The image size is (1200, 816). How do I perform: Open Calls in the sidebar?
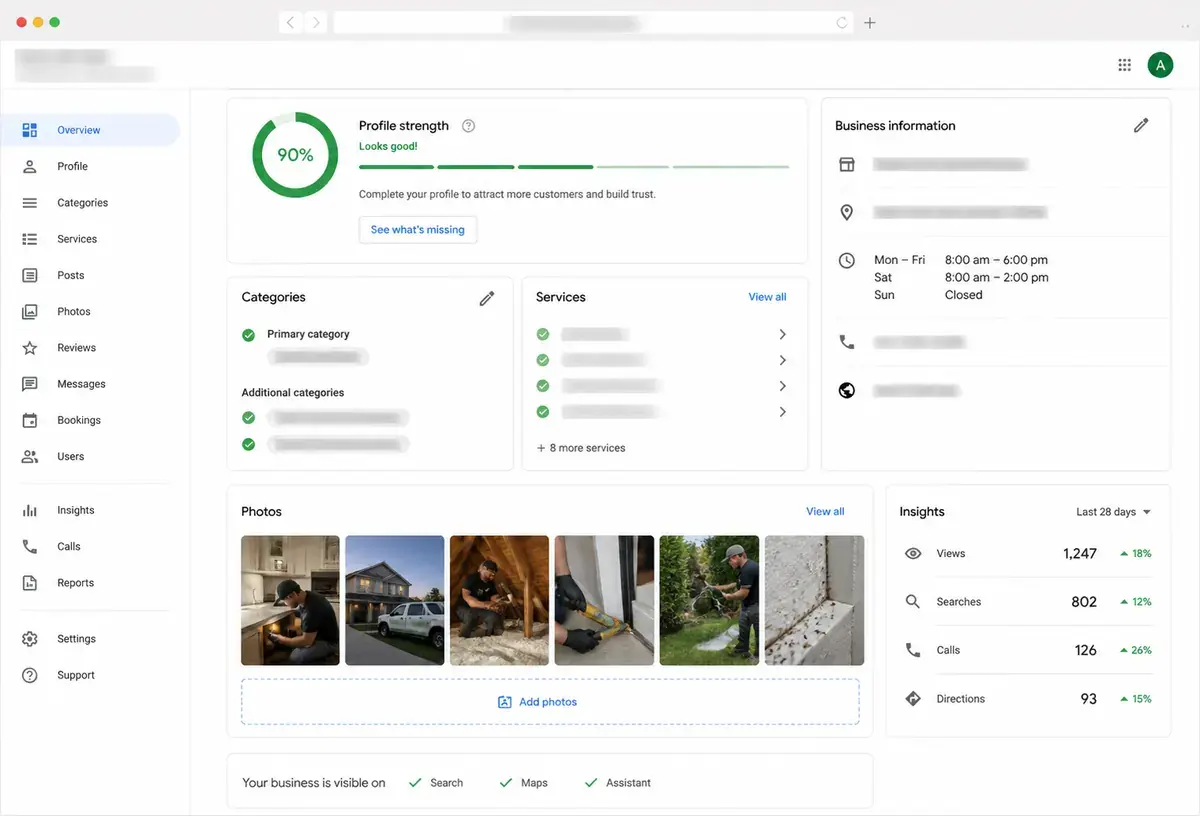click(69, 547)
